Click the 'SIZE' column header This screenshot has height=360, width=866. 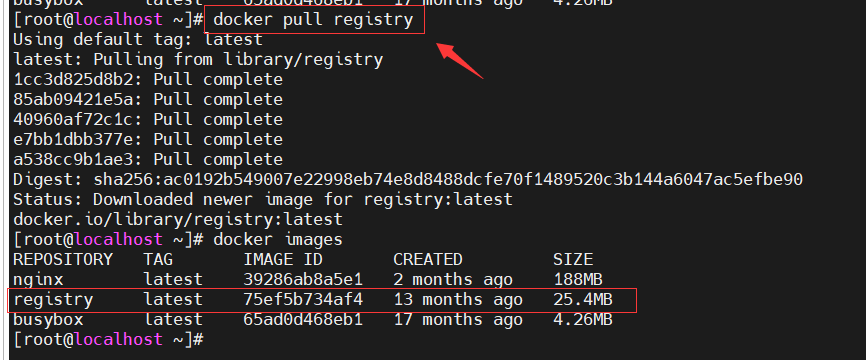tap(573, 260)
